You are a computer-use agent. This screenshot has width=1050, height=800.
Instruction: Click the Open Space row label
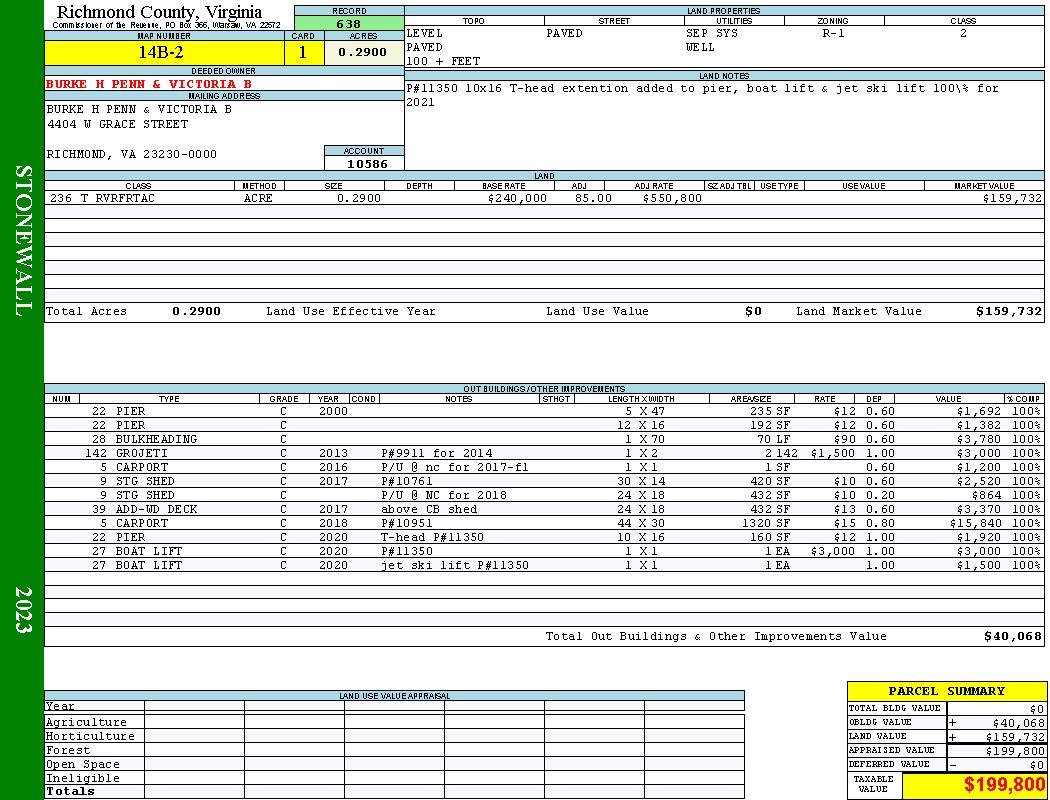coord(82,765)
